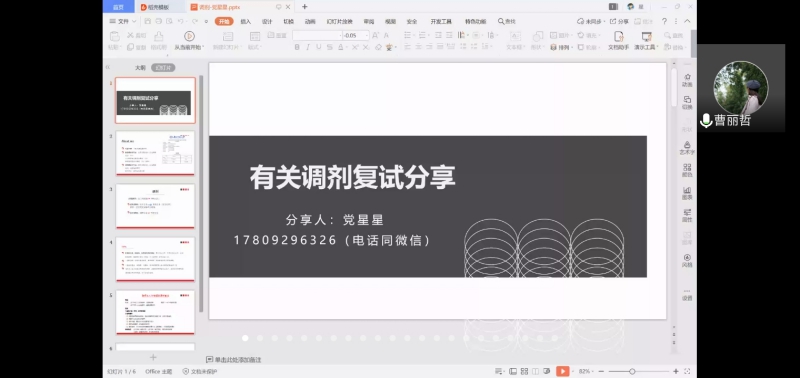Click the 分享 share button
Image resolution: width=800 pixels, height=378 pixels.
(619, 21)
